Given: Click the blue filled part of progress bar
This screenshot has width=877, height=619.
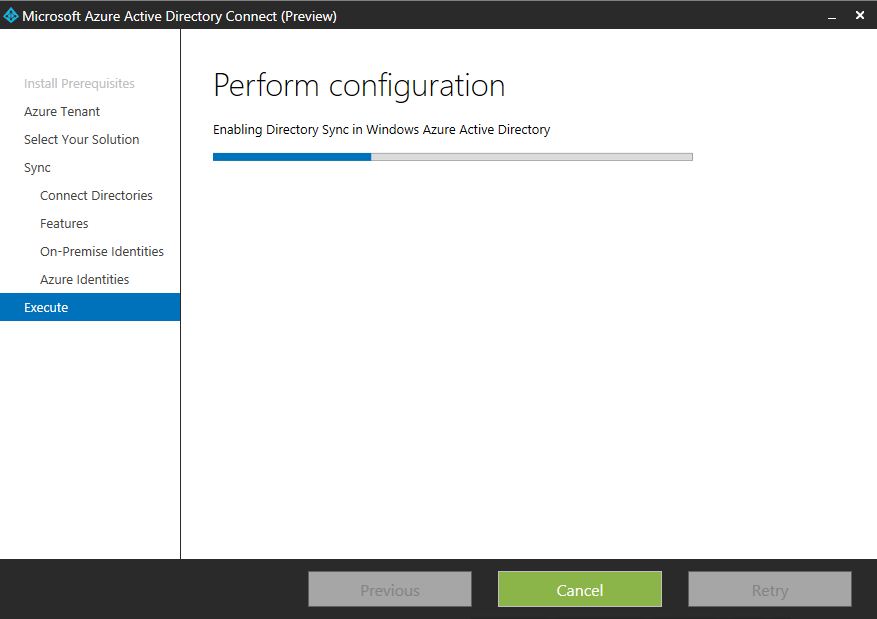Looking at the screenshot, I should [291, 157].
